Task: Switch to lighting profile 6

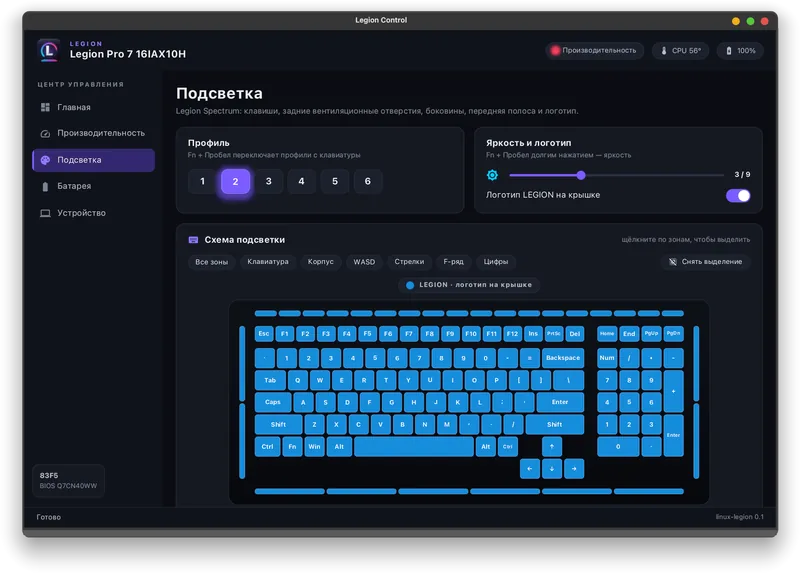Action: [367, 181]
